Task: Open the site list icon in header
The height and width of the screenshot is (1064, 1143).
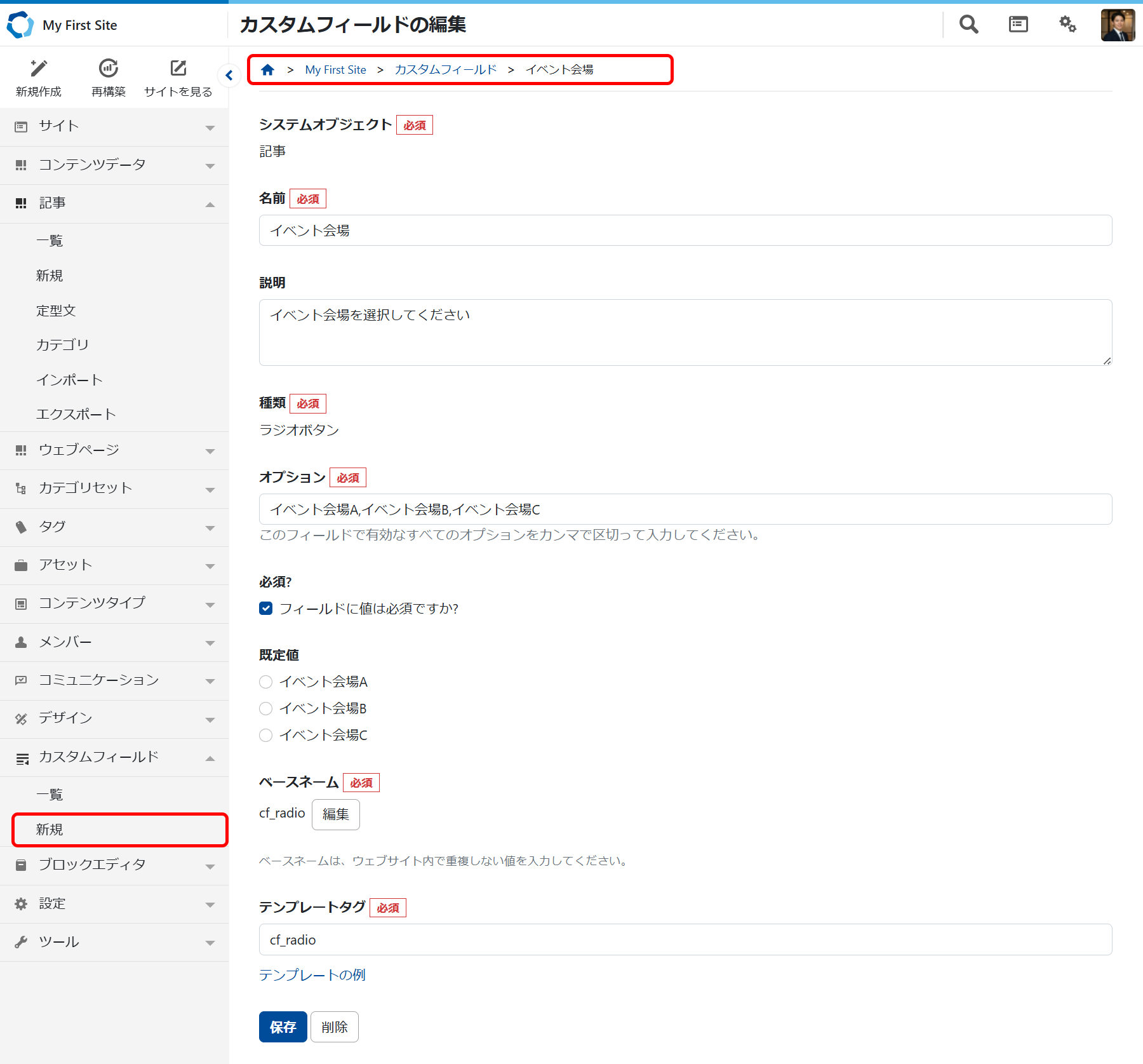Action: pyautogui.click(x=1018, y=25)
